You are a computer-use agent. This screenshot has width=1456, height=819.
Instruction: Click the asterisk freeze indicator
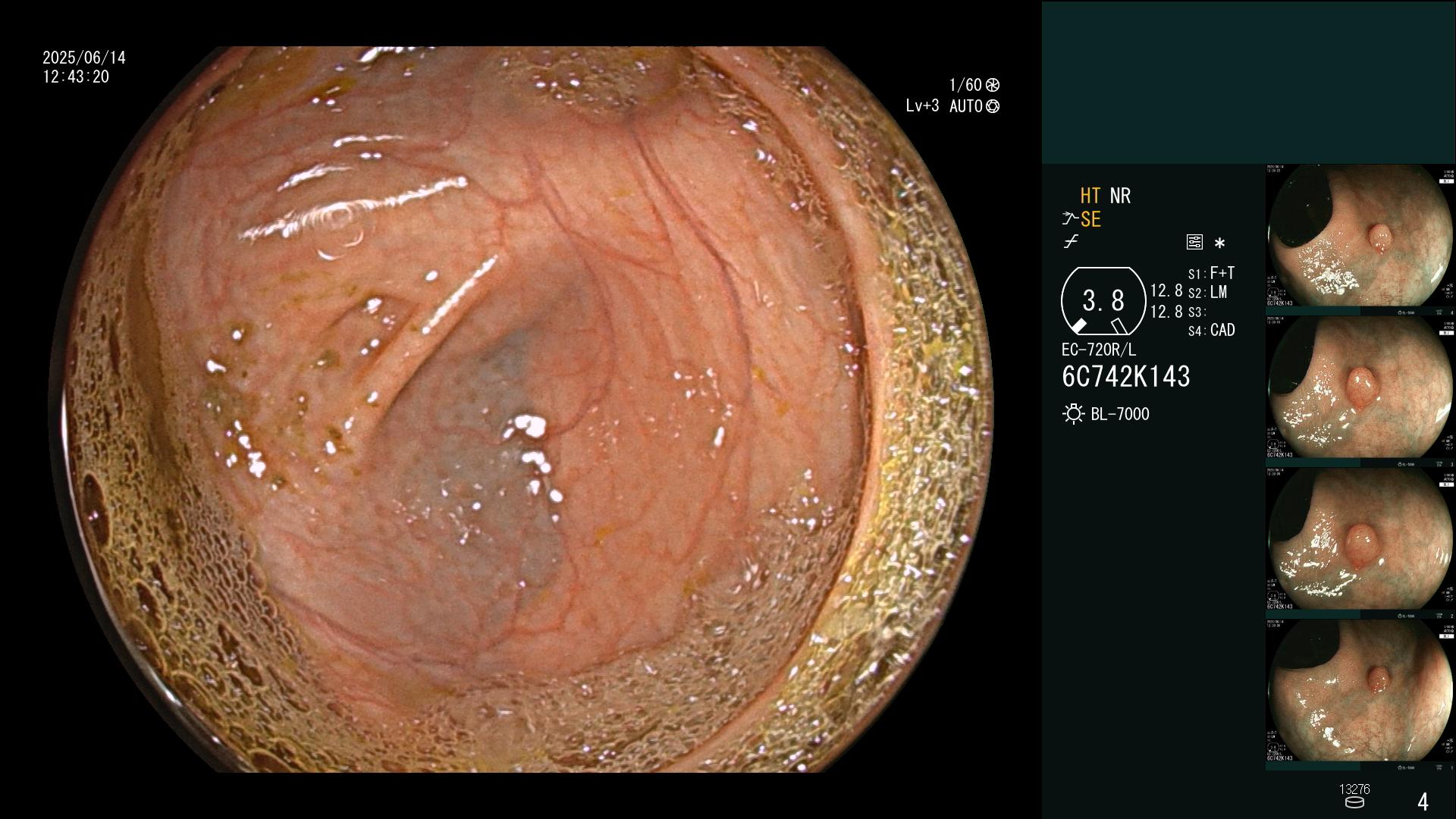[1219, 243]
